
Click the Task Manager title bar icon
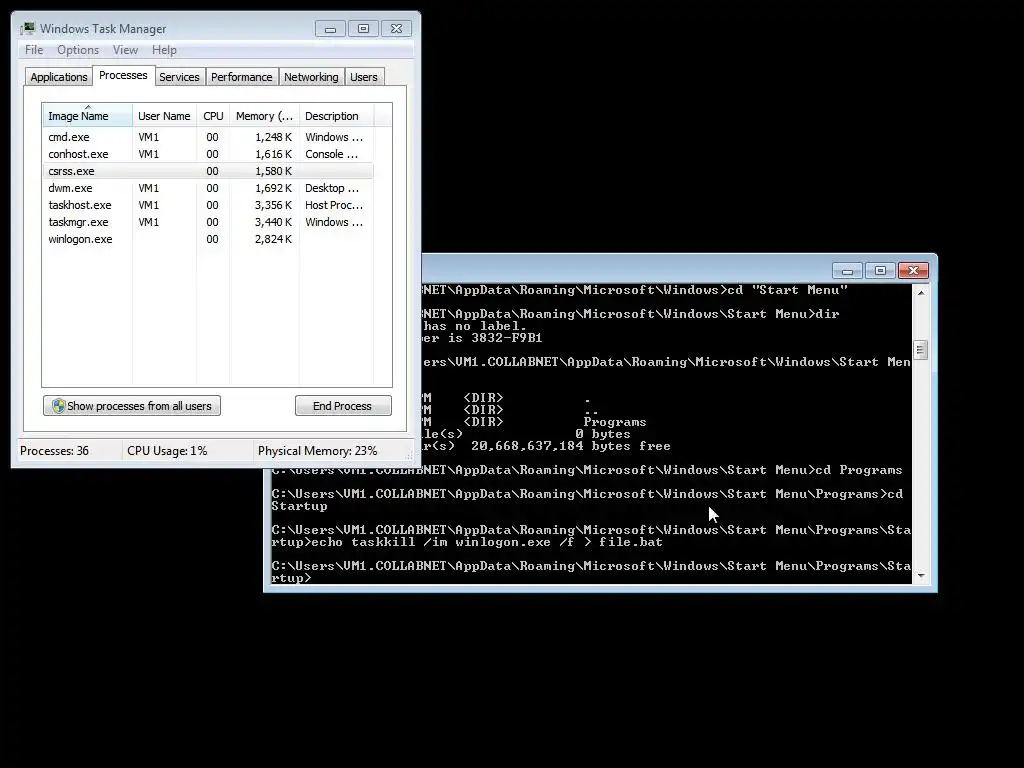click(x=27, y=28)
